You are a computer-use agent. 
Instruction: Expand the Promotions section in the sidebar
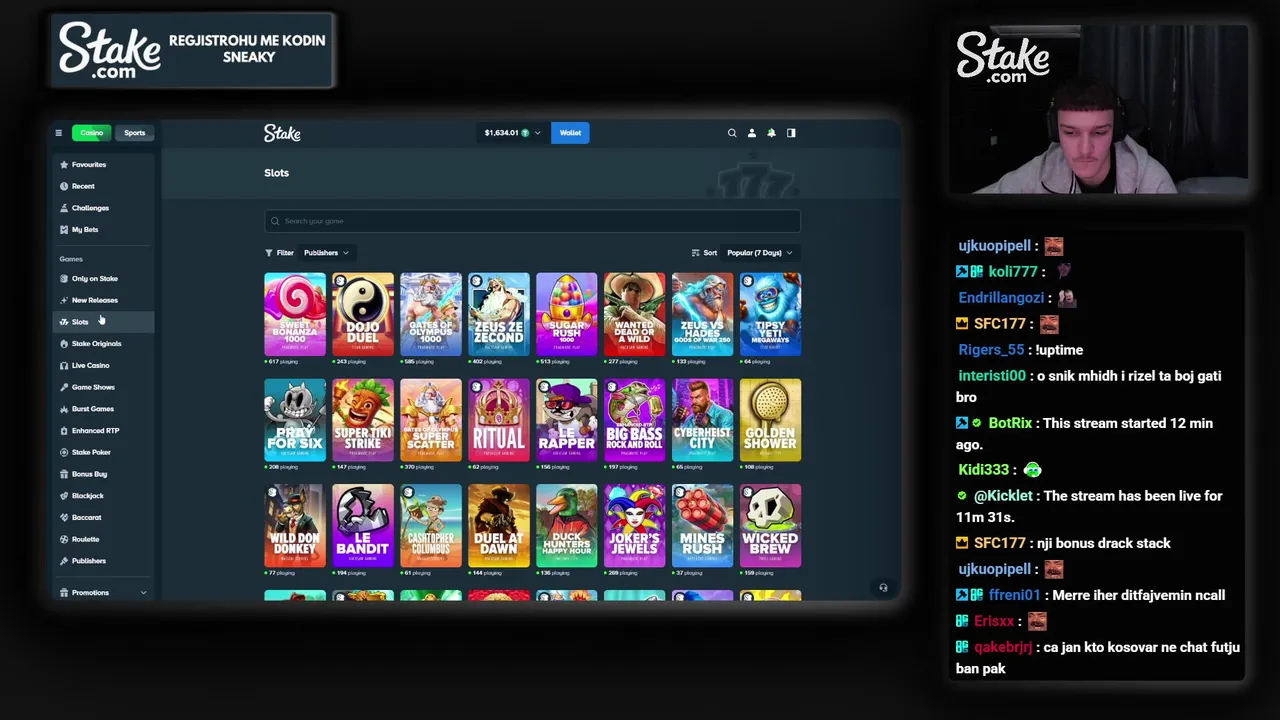pos(103,593)
